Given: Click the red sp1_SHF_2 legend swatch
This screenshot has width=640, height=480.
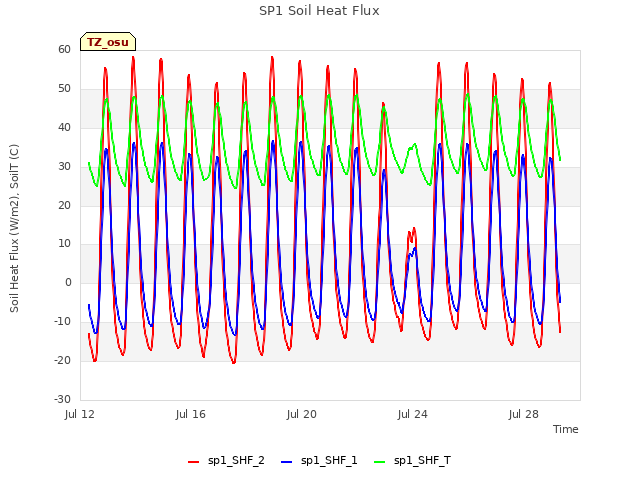Looking at the screenshot, I should tap(193, 462).
